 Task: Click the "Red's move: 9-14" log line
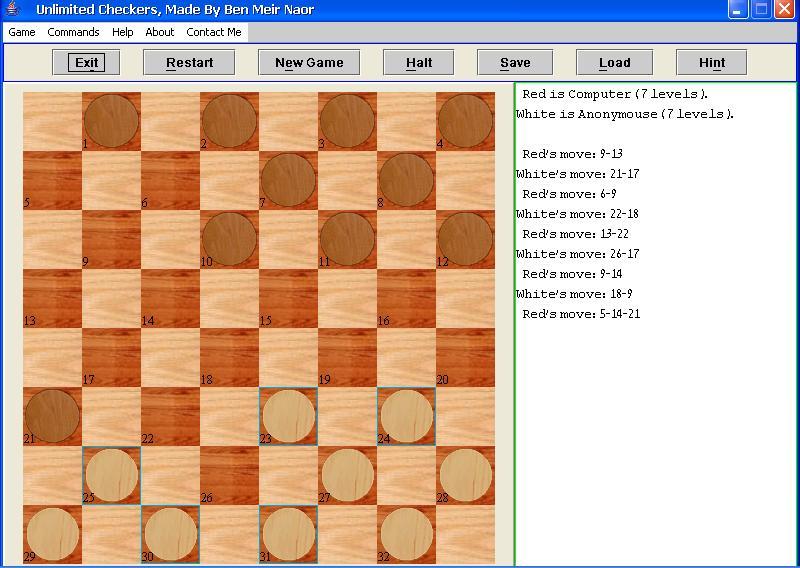pos(572,274)
